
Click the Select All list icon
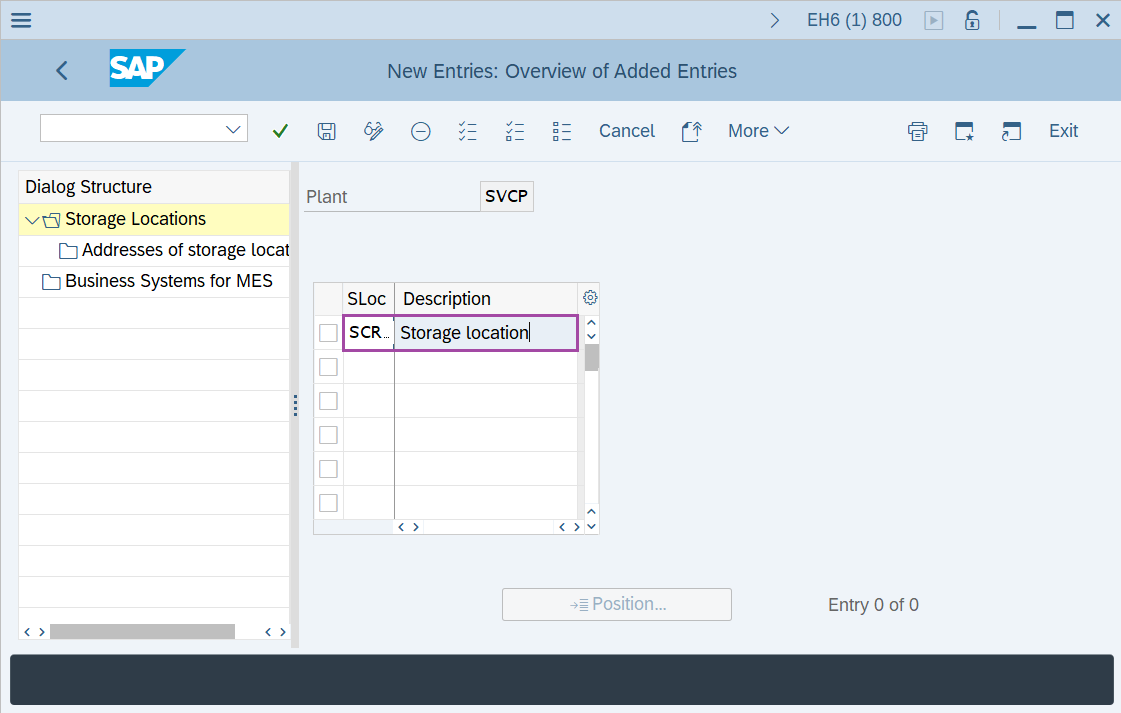pyautogui.click(x=467, y=131)
